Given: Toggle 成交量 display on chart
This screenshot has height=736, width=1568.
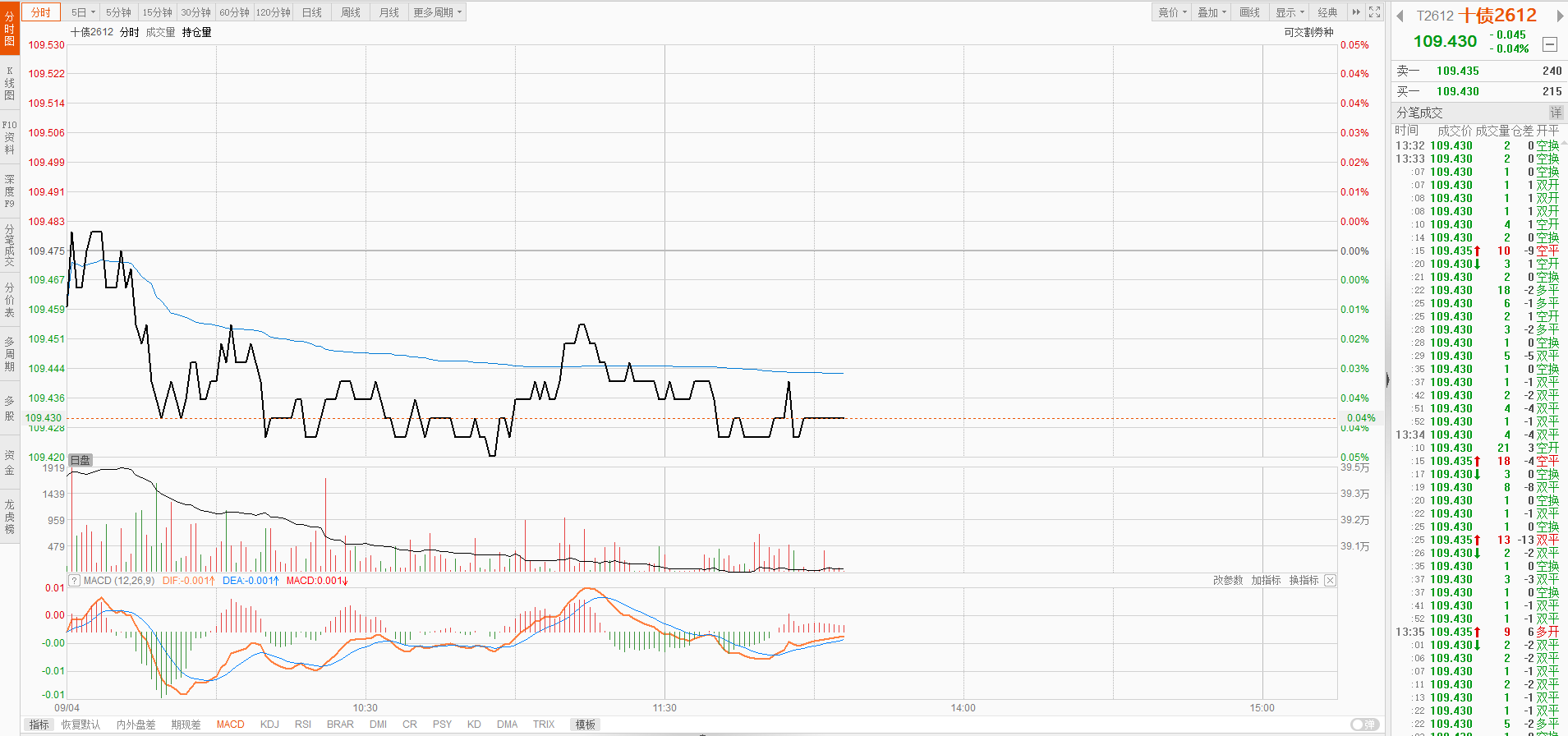Looking at the screenshot, I should pos(160,32).
